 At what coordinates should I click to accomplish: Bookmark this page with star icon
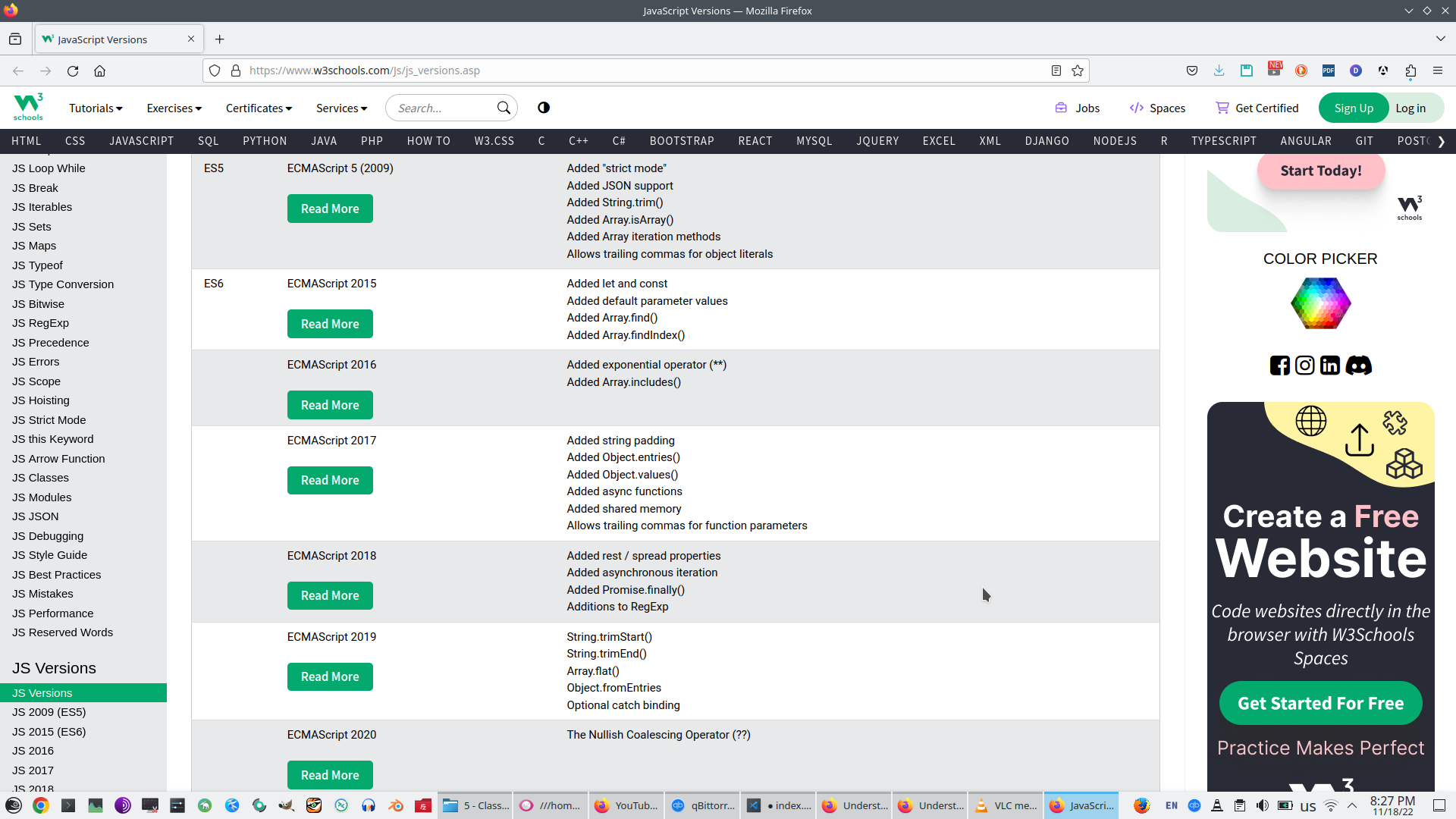tap(1078, 71)
